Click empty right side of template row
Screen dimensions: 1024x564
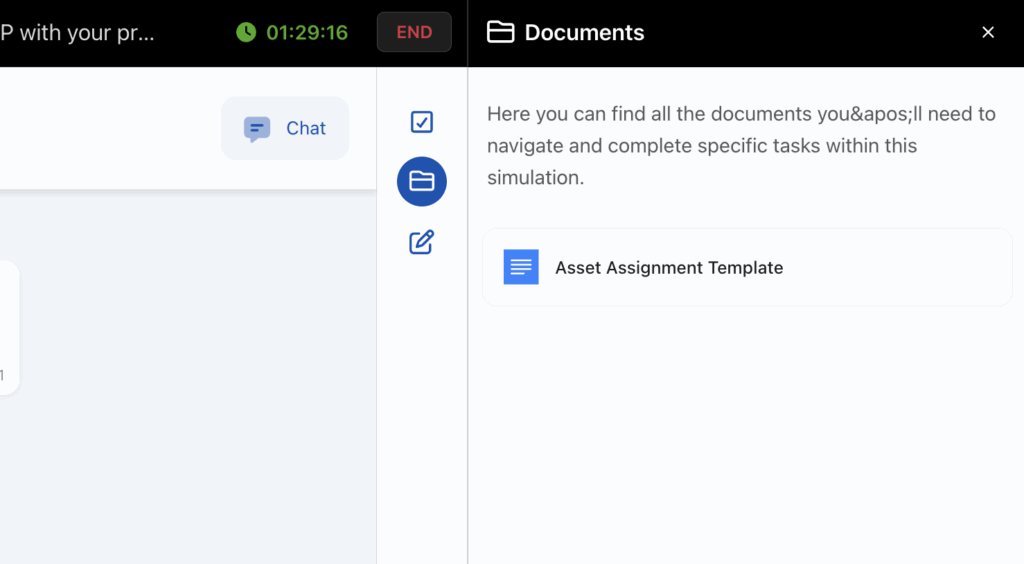[x=900, y=267]
